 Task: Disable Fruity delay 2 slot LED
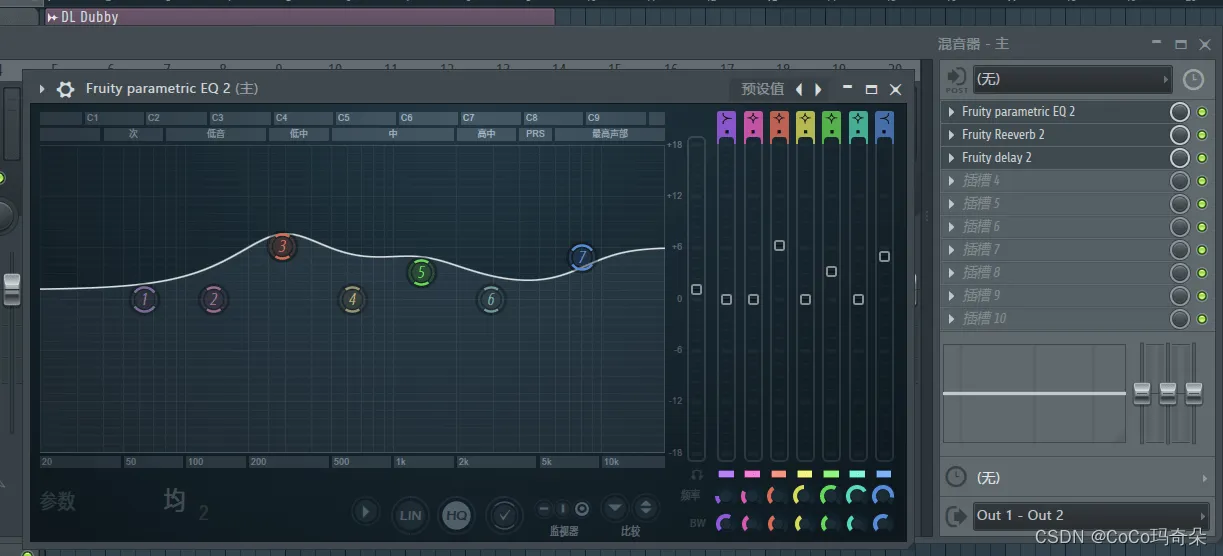click(x=1202, y=158)
